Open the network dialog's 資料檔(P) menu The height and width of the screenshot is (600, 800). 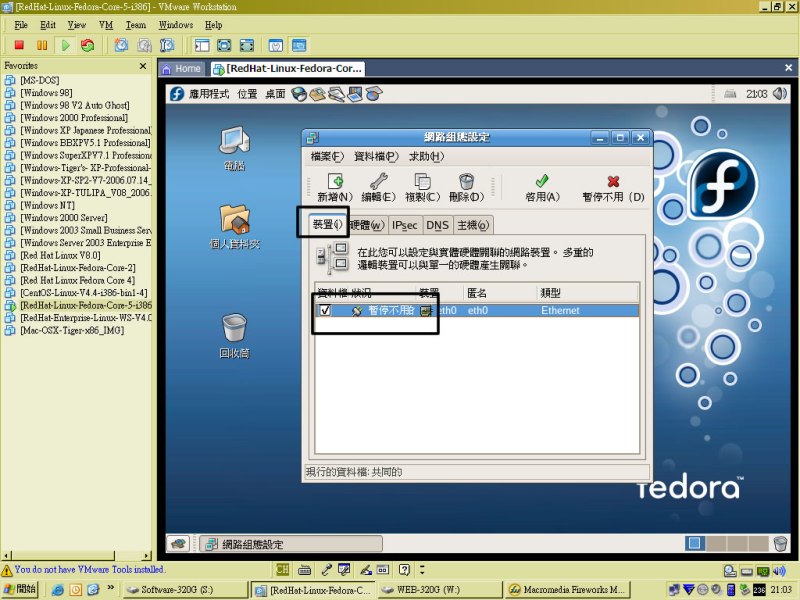[x=376, y=157]
